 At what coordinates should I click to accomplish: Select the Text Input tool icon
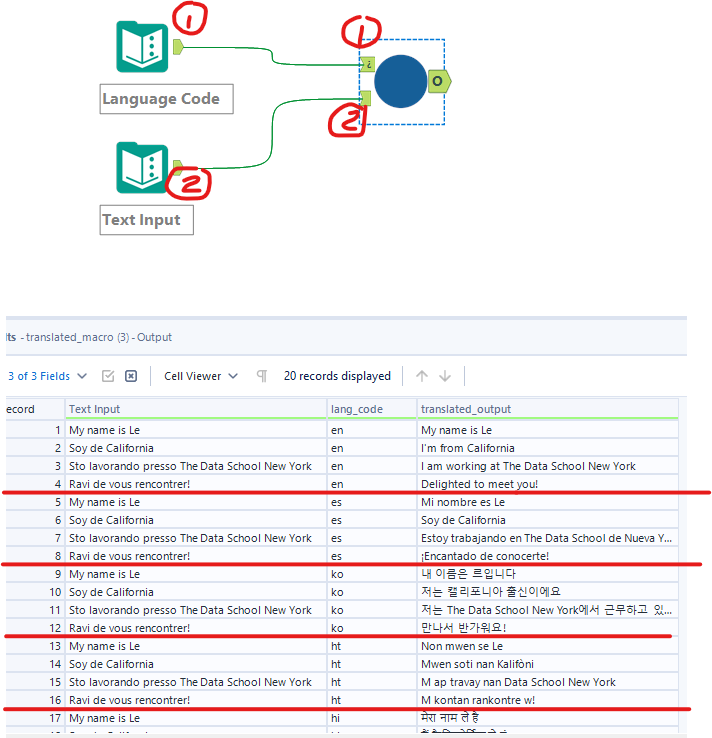[x=142, y=168]
